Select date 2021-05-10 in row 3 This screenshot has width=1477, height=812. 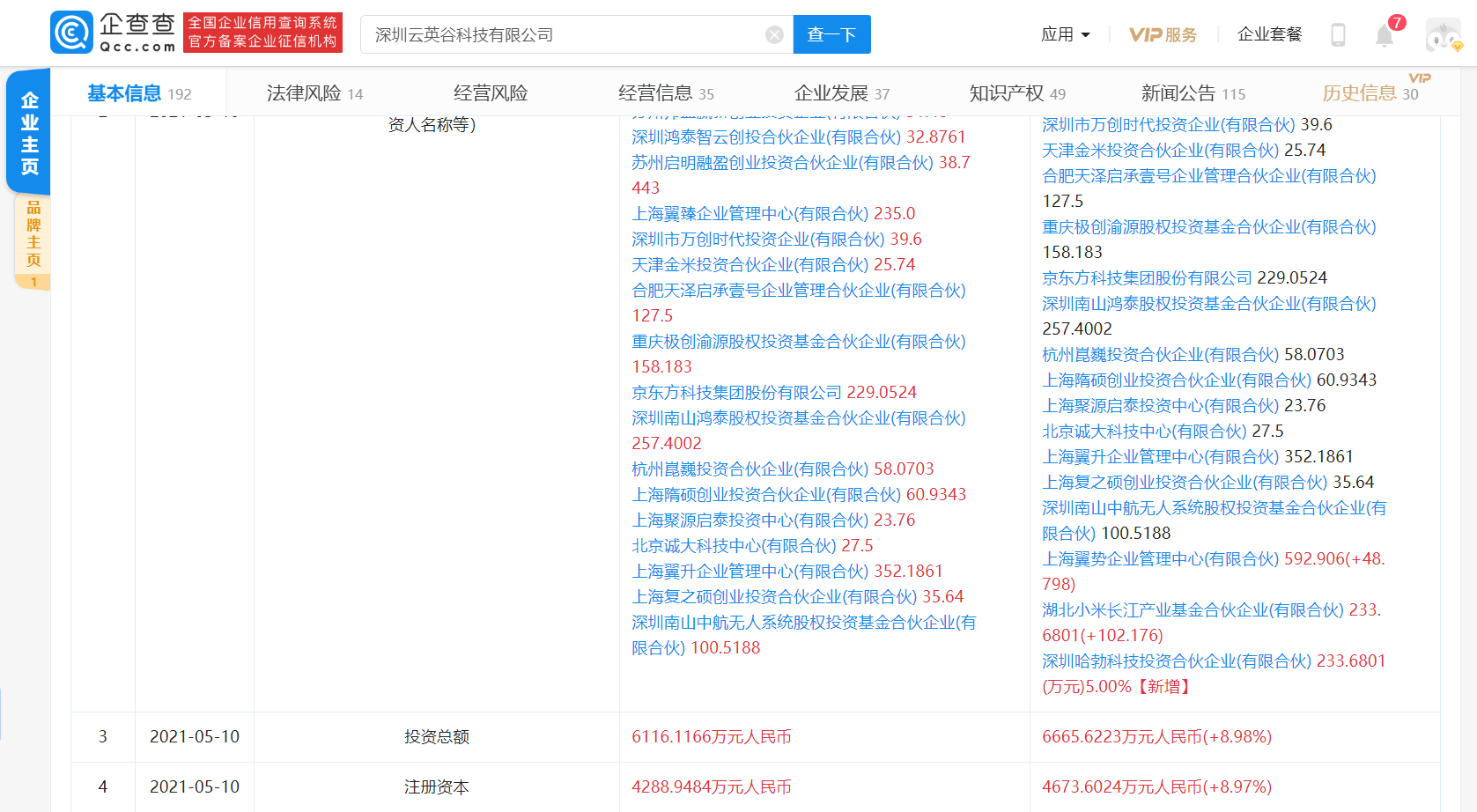(x=195, y=737)
